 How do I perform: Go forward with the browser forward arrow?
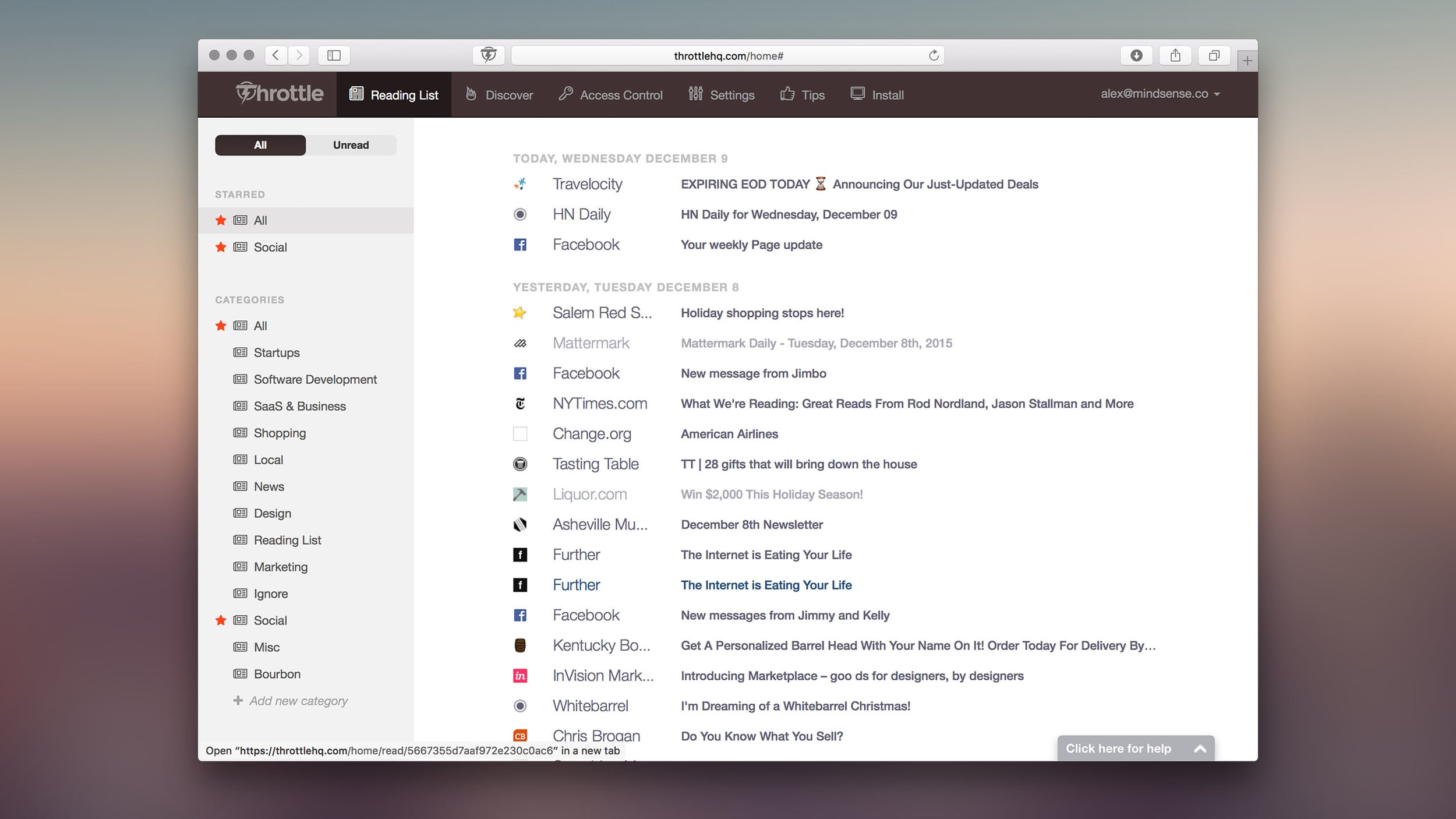tap(299, 55)
